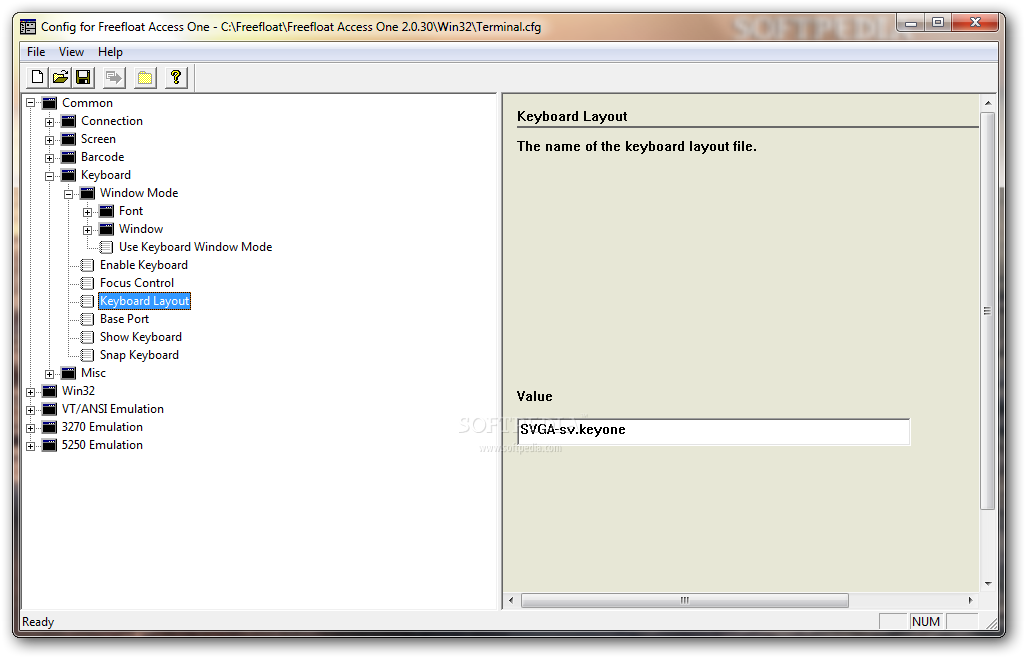Expand the Barcode tree node

pos(49,158)
